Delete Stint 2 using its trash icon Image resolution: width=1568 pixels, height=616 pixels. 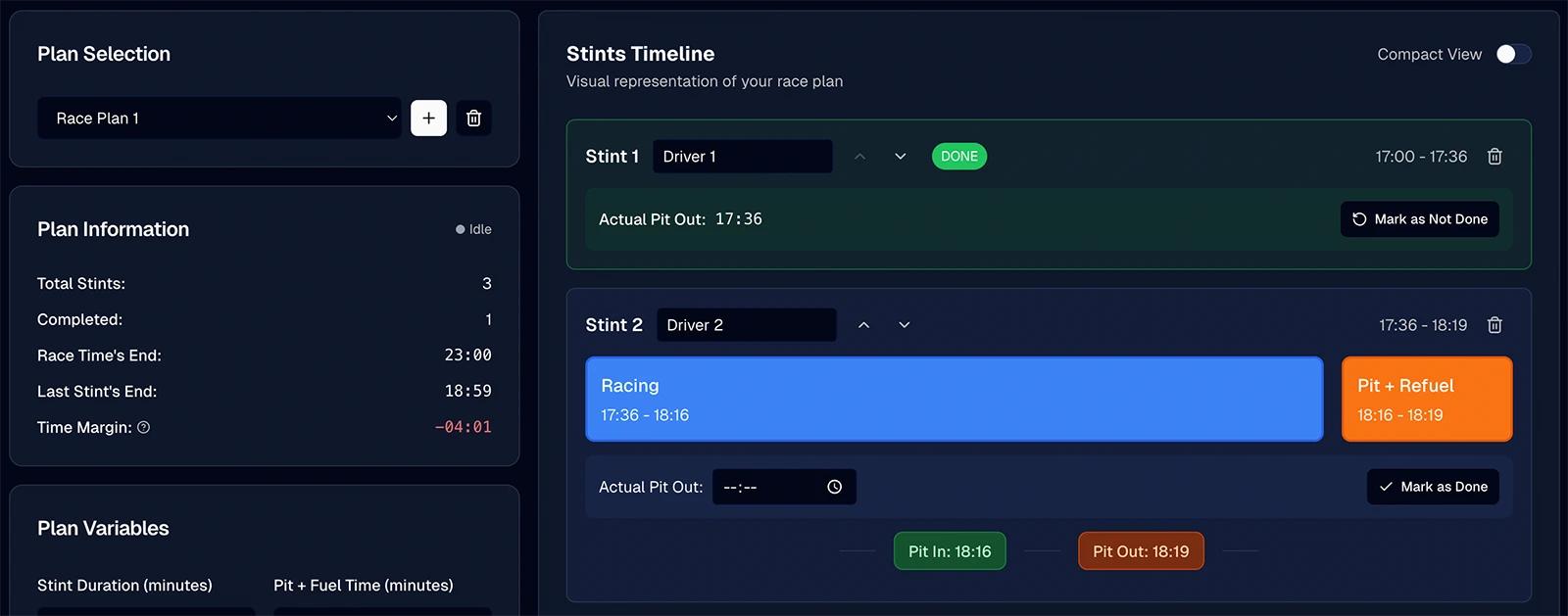(1494, 325)
